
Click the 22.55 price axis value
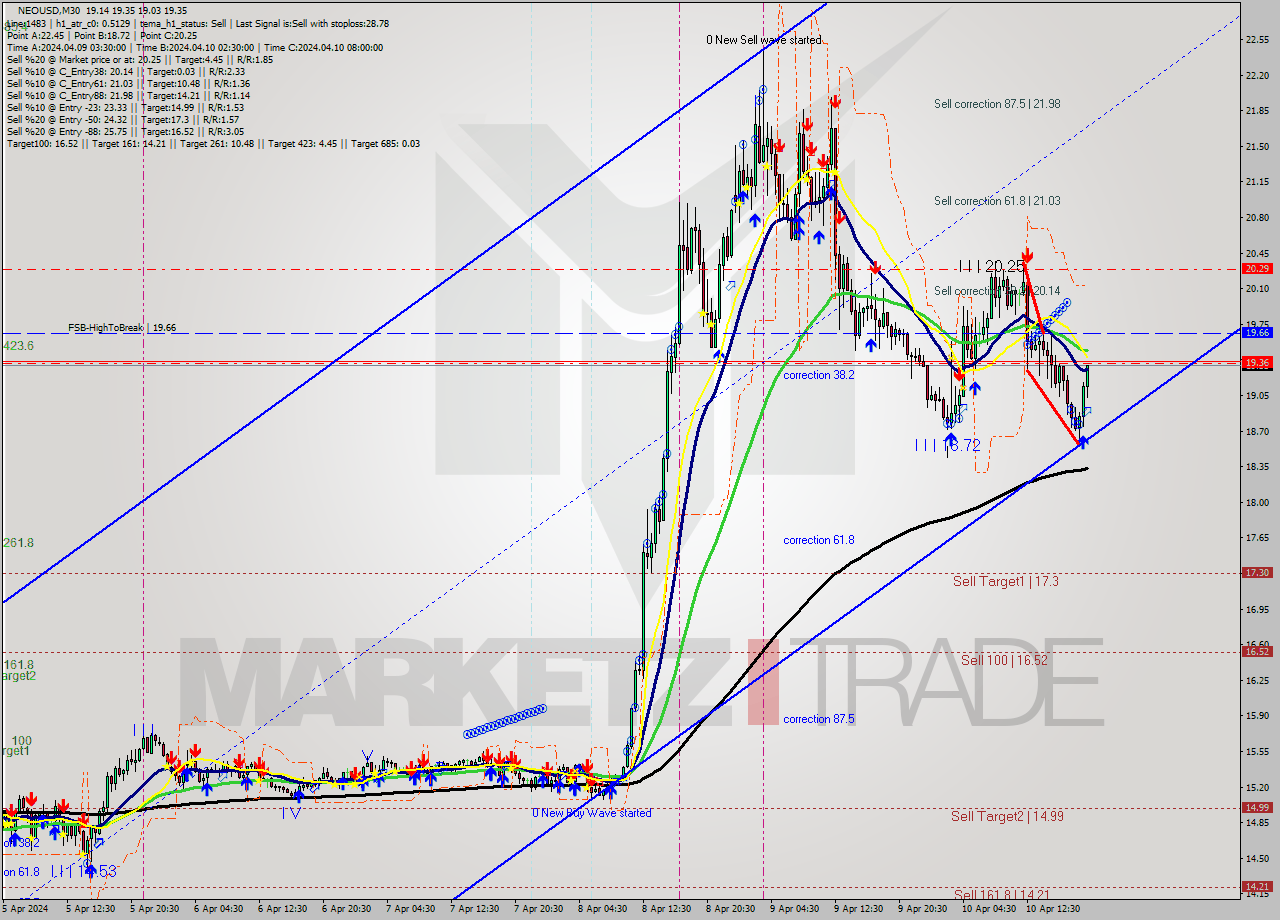pos(1257,40)
